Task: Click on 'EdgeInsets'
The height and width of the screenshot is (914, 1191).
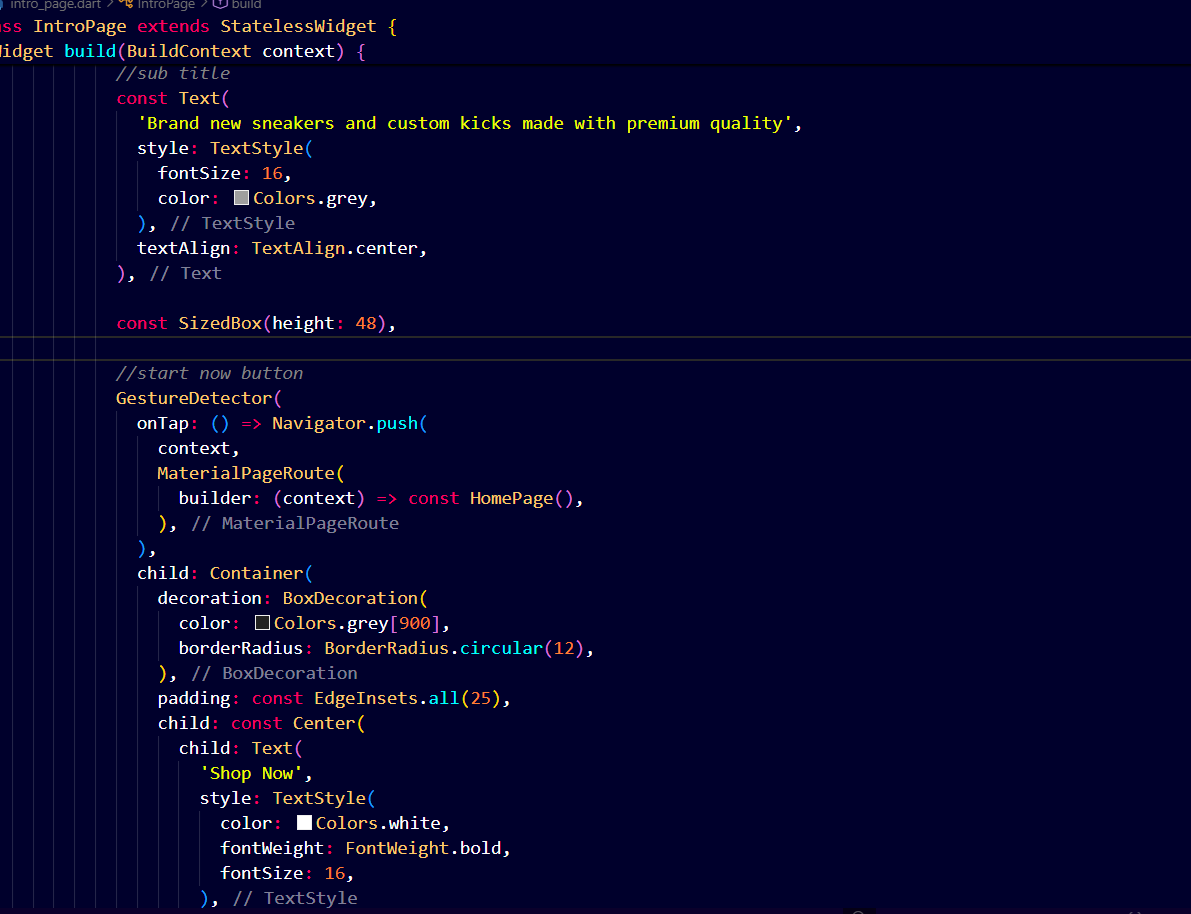Action: 366,699
